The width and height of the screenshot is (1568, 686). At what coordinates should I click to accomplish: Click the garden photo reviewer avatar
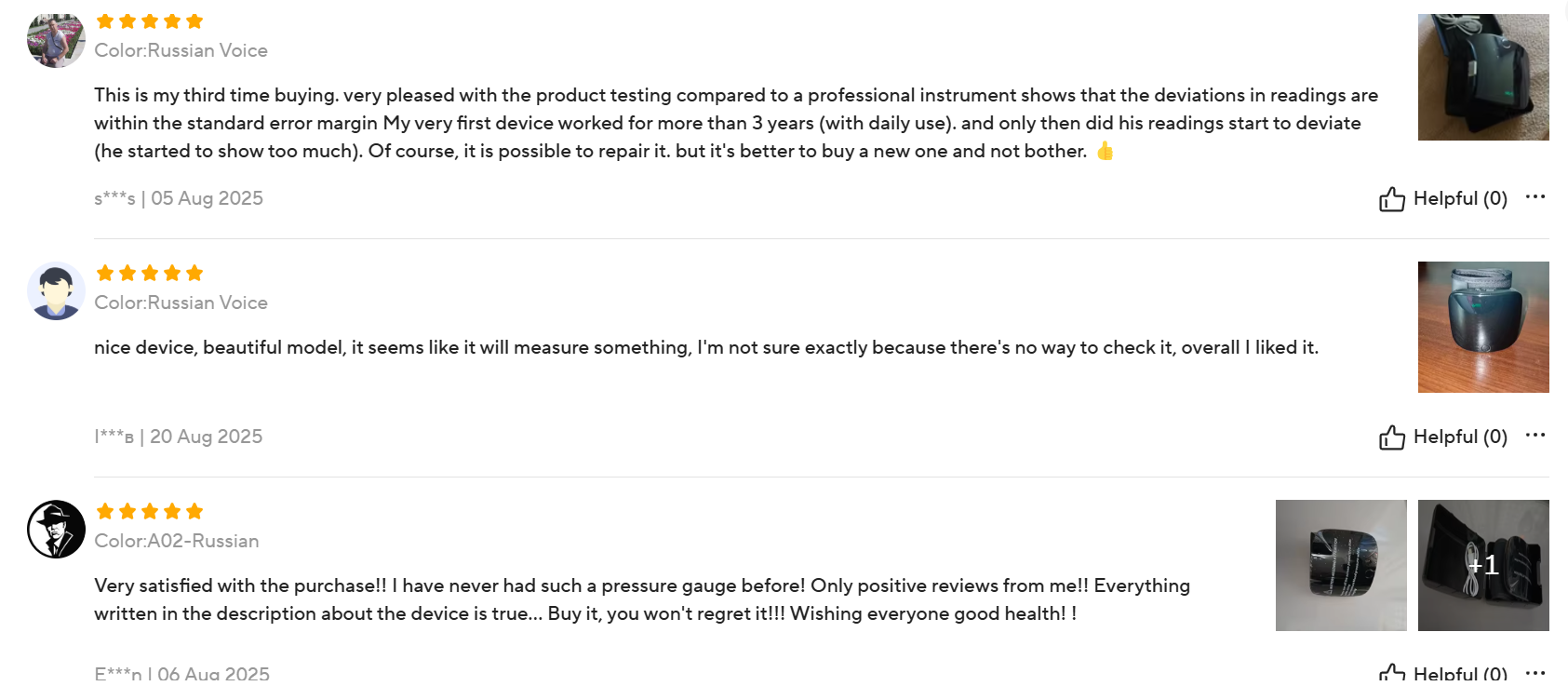(56, 40)
